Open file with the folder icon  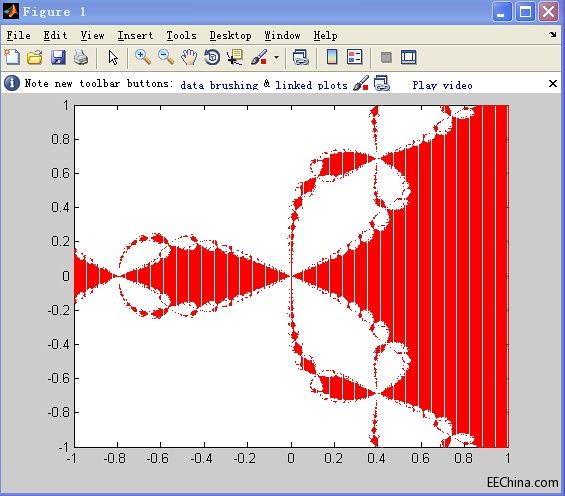pos(35,57)
